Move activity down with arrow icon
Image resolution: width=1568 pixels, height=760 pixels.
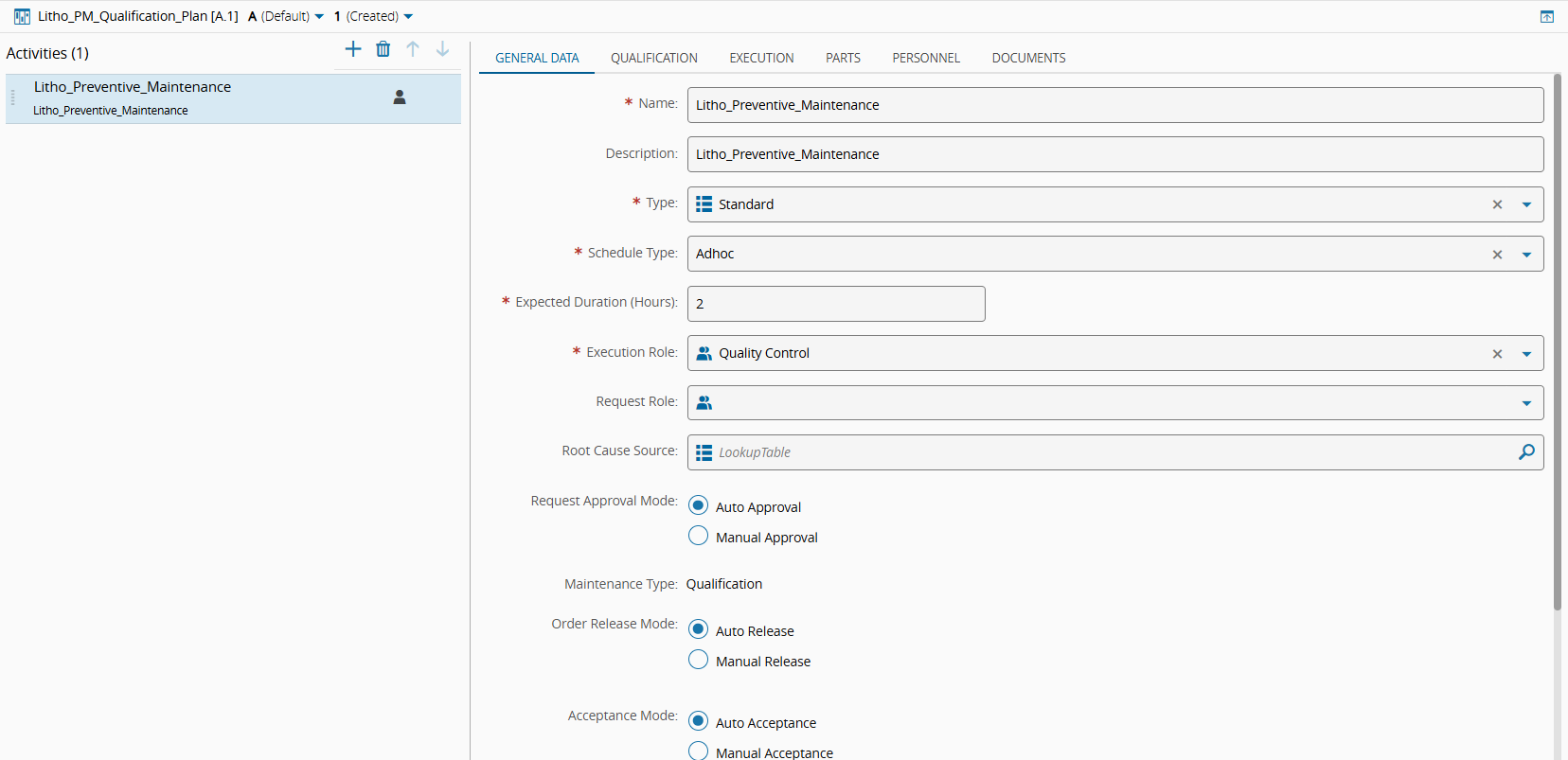[442, 49]
